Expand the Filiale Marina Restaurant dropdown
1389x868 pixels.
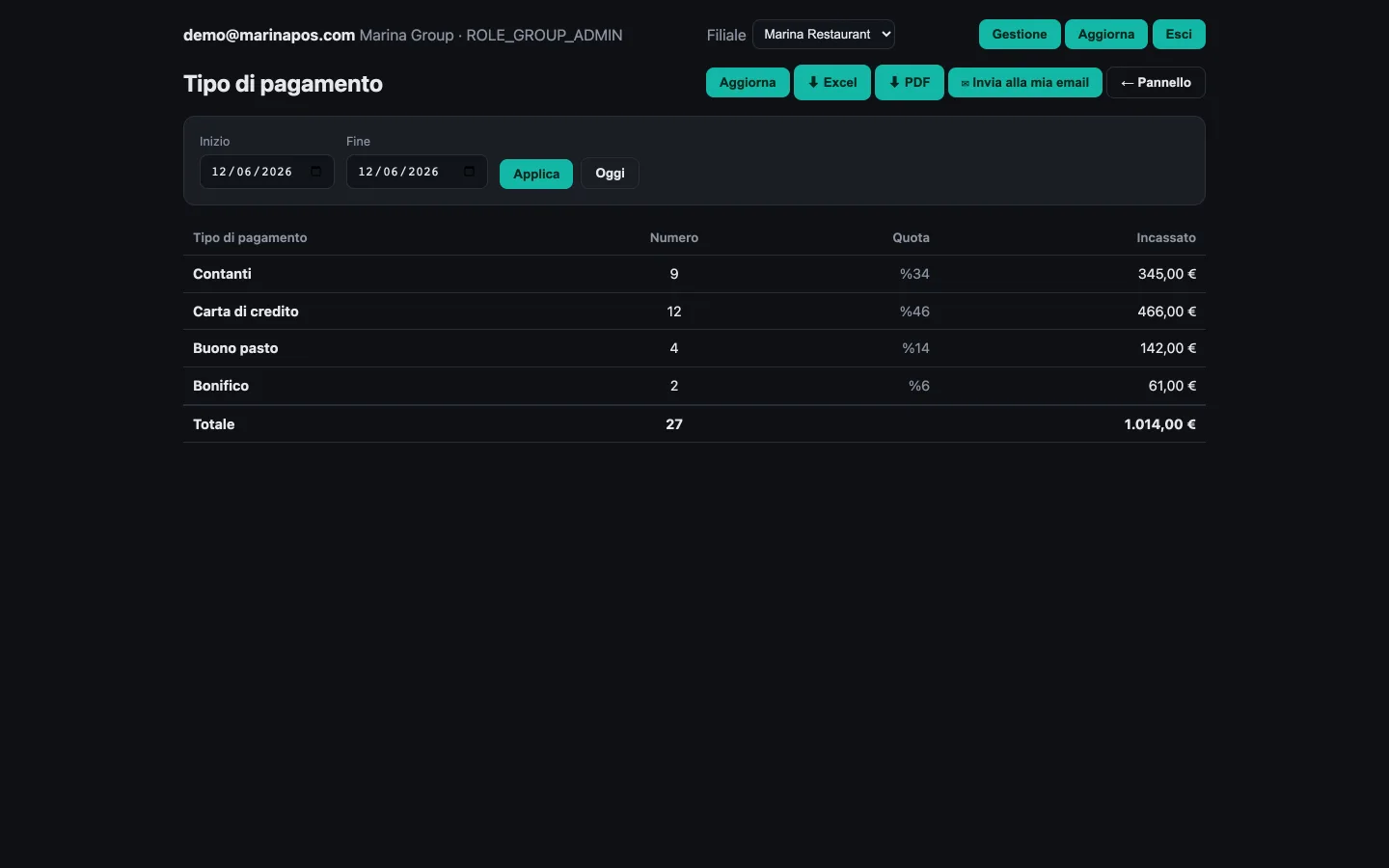click(x=824, y=34)
